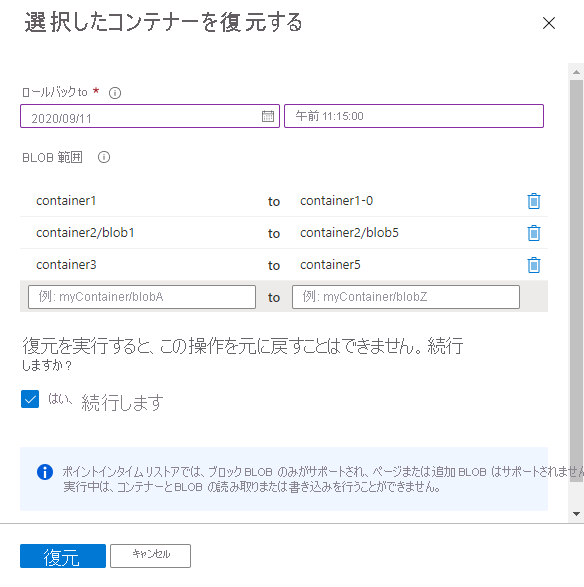
Task: Close the restore containers dialog
Action: click(x=549, y=23)
